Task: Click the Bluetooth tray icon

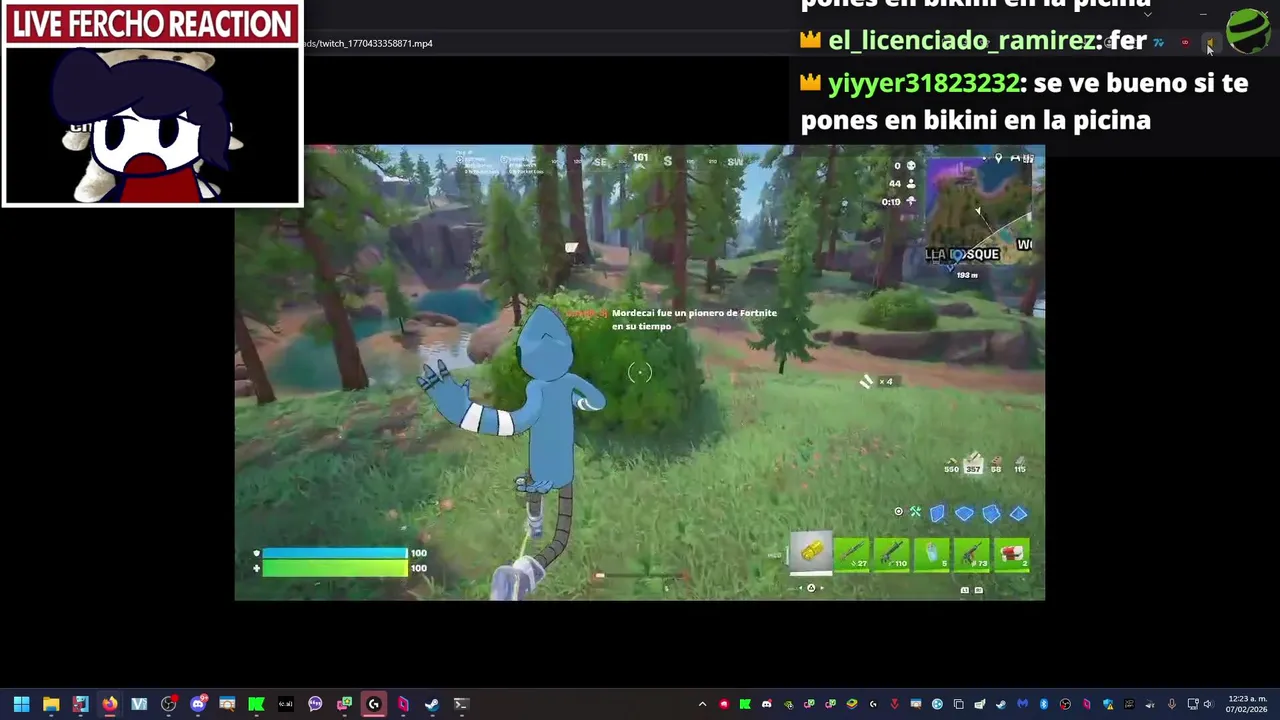Action: [x=1044, y=704]
